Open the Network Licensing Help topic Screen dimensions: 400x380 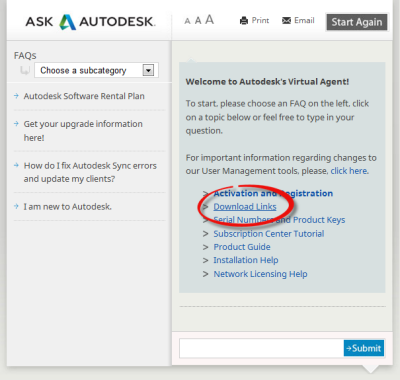(x=260, y=274)
